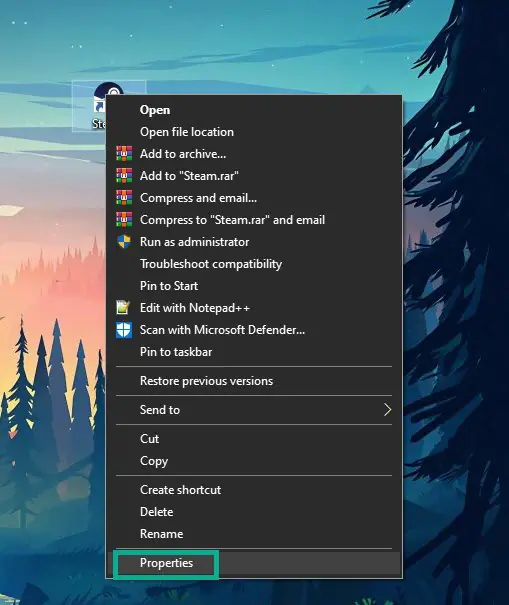Click WinRAR icon beside Compress to "Steam.rar" and email
This screenshot has width=509, height=605.
(x=124, y=220)
